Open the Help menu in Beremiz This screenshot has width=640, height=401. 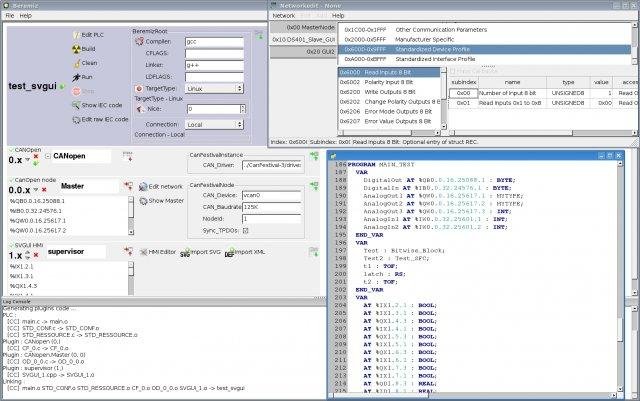pyautogui.click(x=25, y=16)
